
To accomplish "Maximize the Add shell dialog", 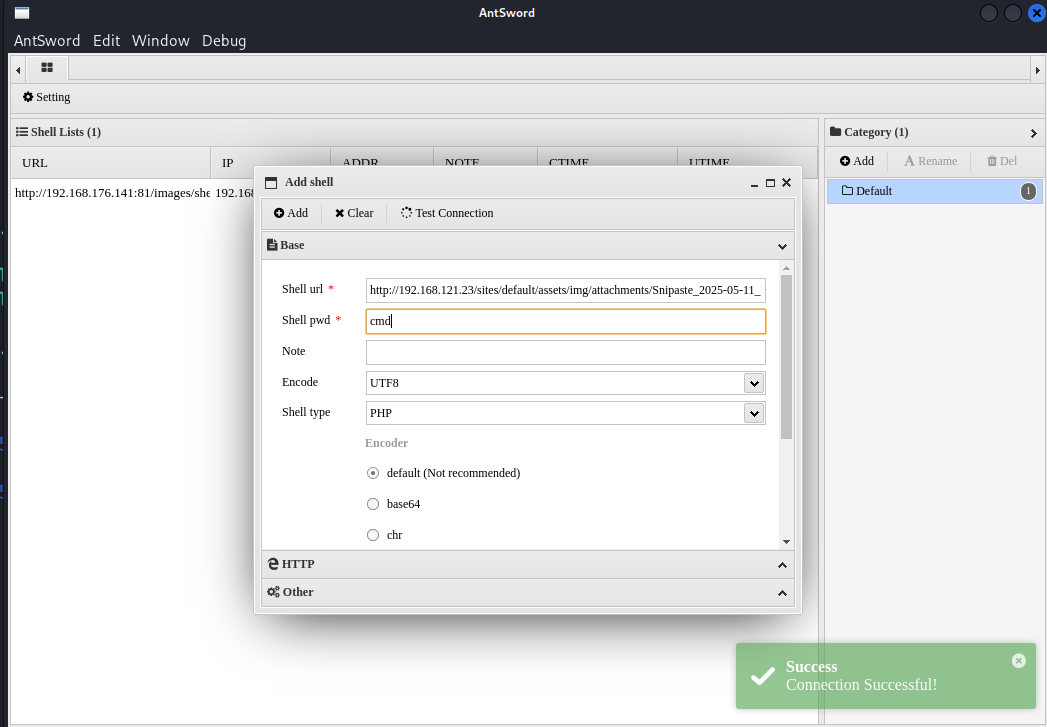I will click(x=770, y=183).
